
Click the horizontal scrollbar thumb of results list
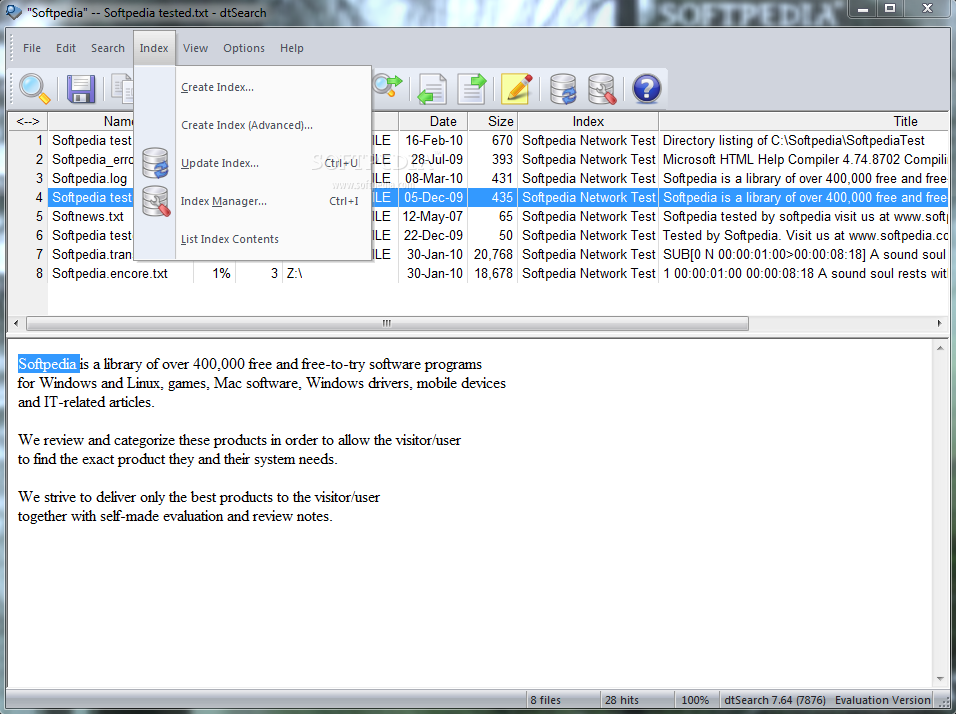point(387,323)
